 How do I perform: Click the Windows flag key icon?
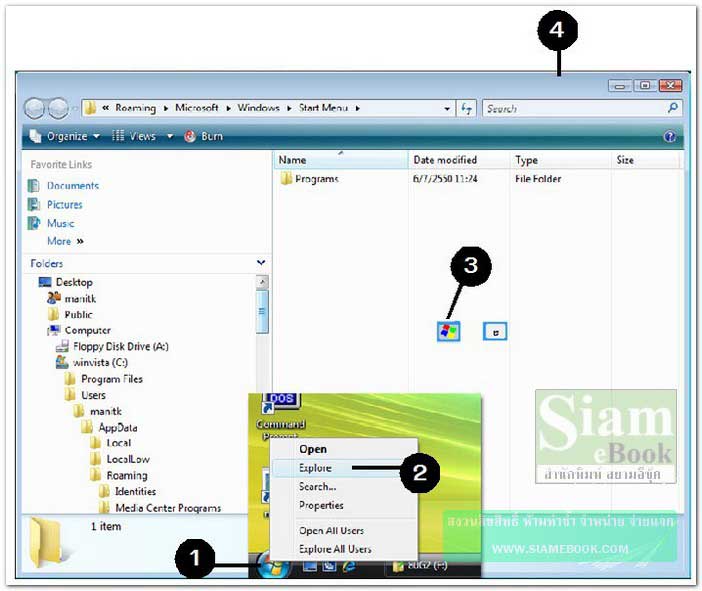click(449, 332)
